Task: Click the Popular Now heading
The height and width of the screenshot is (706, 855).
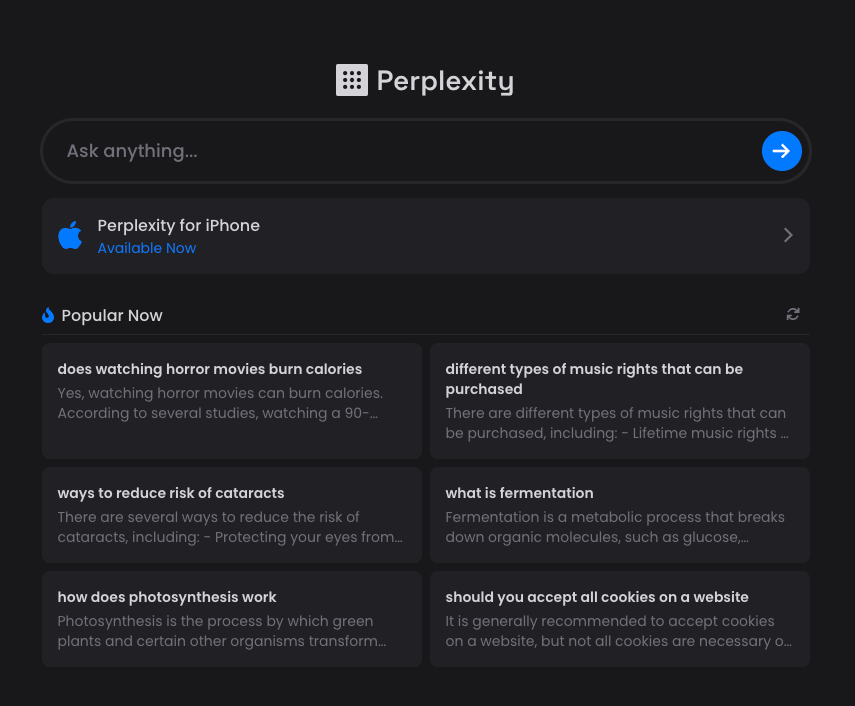Action: 112,315
